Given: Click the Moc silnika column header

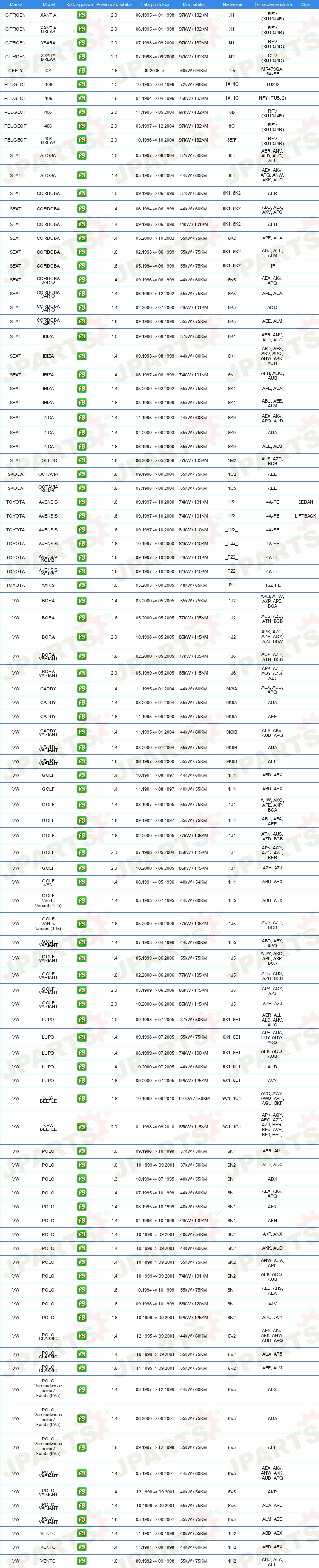Looking at the screenshot, I should tap(194, 4).
